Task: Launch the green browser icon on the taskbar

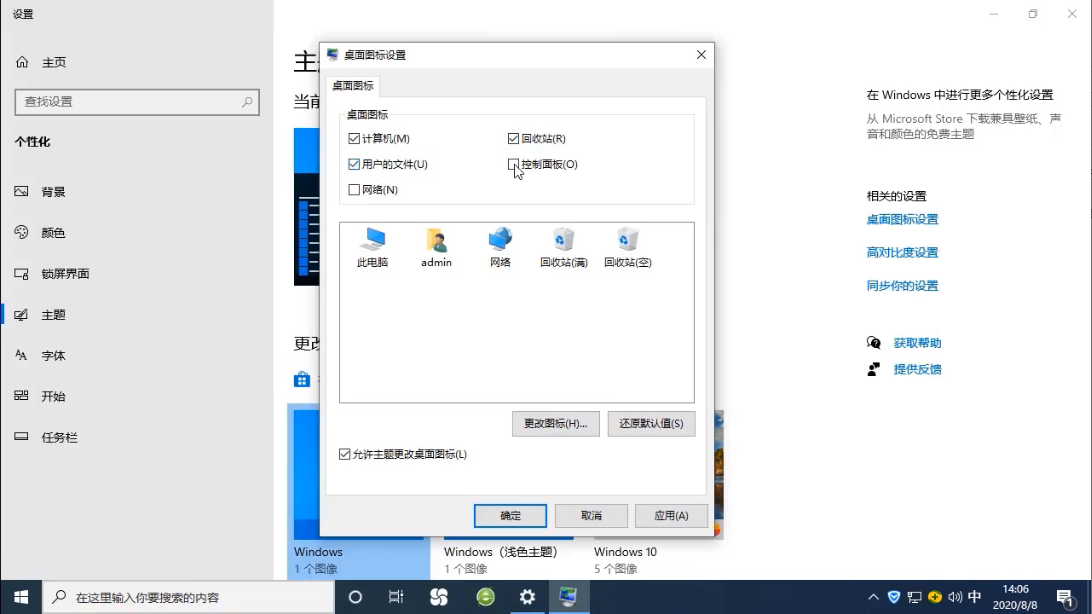Action: (484, 596)
